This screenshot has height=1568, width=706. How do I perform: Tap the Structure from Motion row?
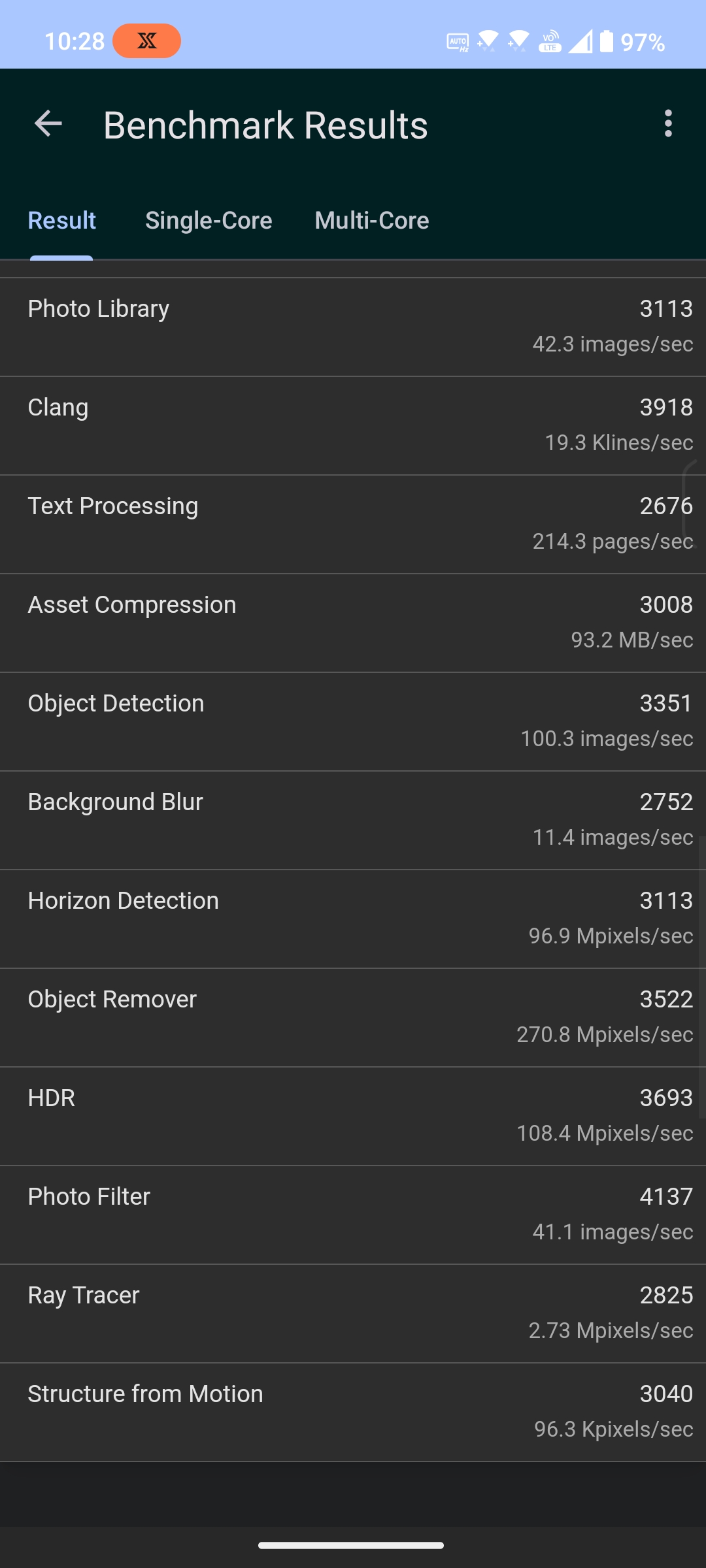(x=353, y=1413)
